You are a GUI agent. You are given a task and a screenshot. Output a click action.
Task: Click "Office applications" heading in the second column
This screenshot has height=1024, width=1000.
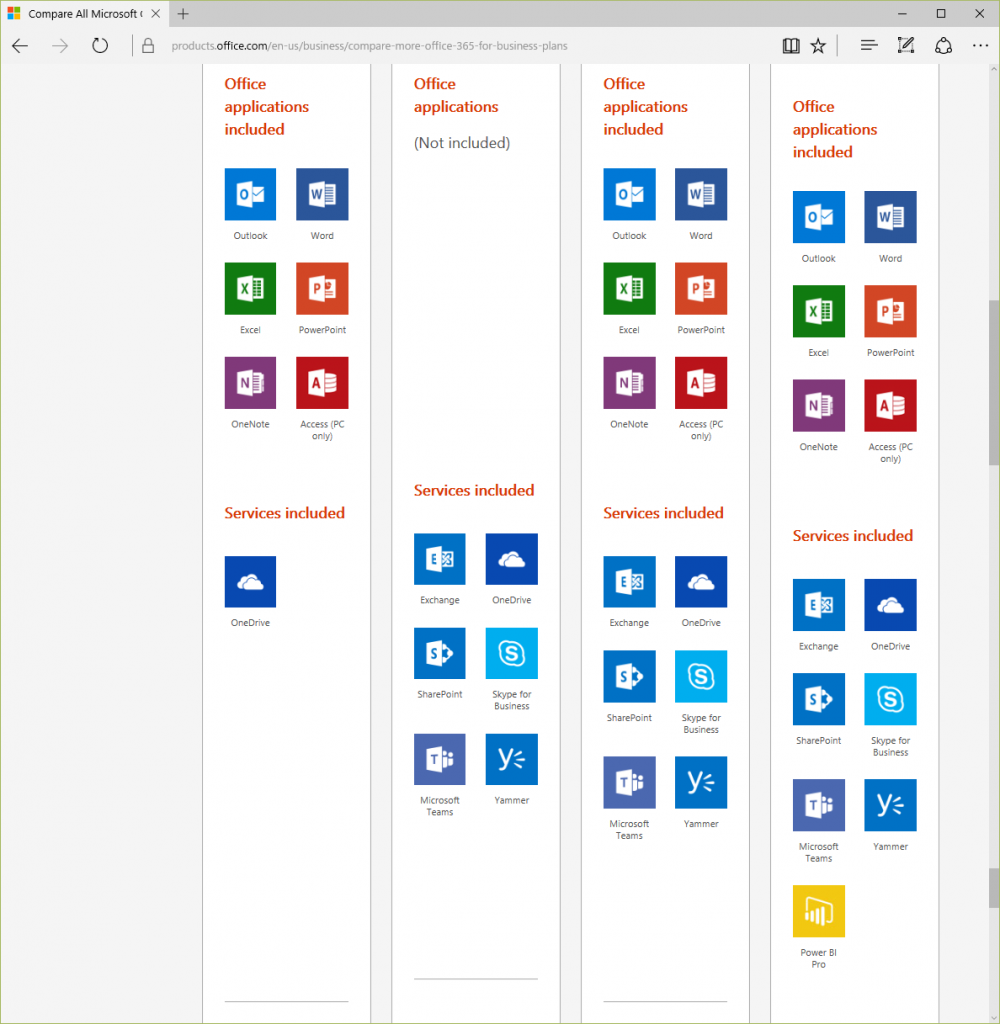click(x=456, y=95)
